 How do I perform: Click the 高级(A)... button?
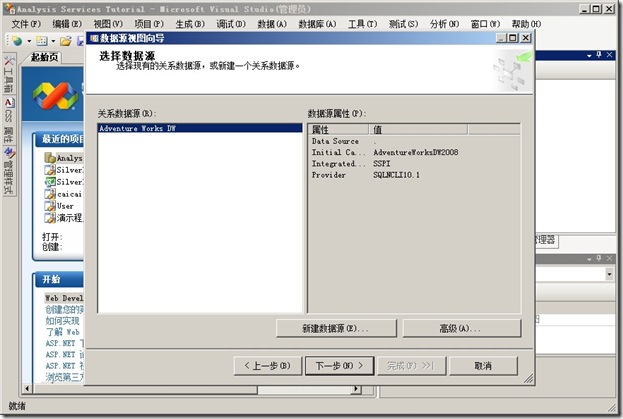coord(461,328)
